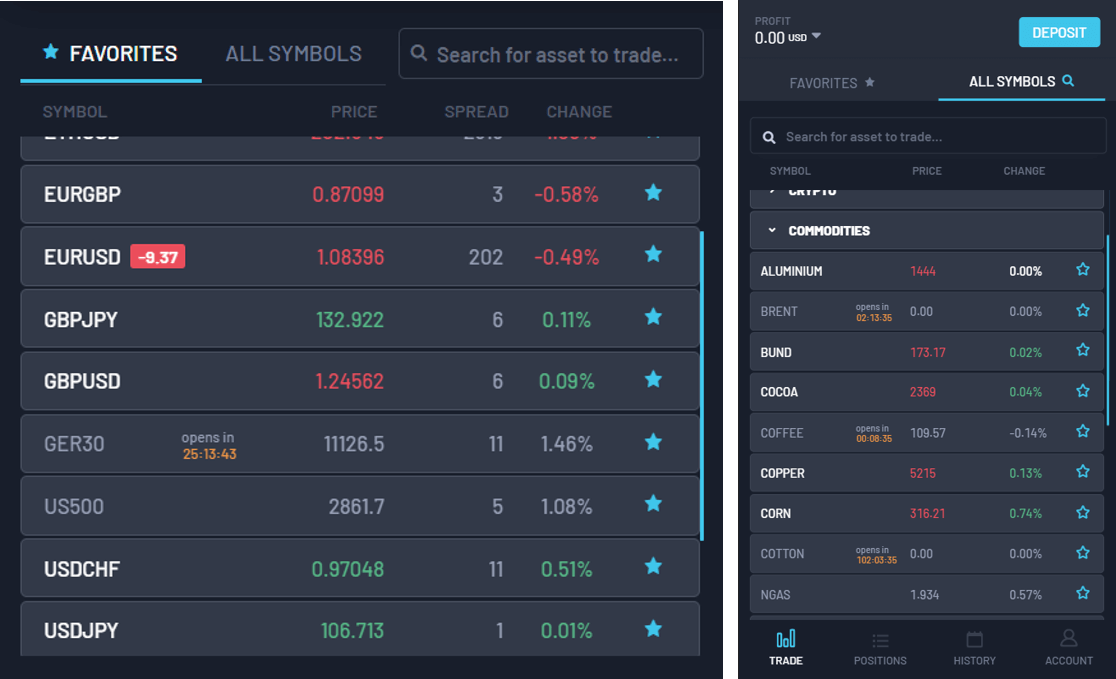
Task: Open the USD profit currency dropdown
Action: 816,37
